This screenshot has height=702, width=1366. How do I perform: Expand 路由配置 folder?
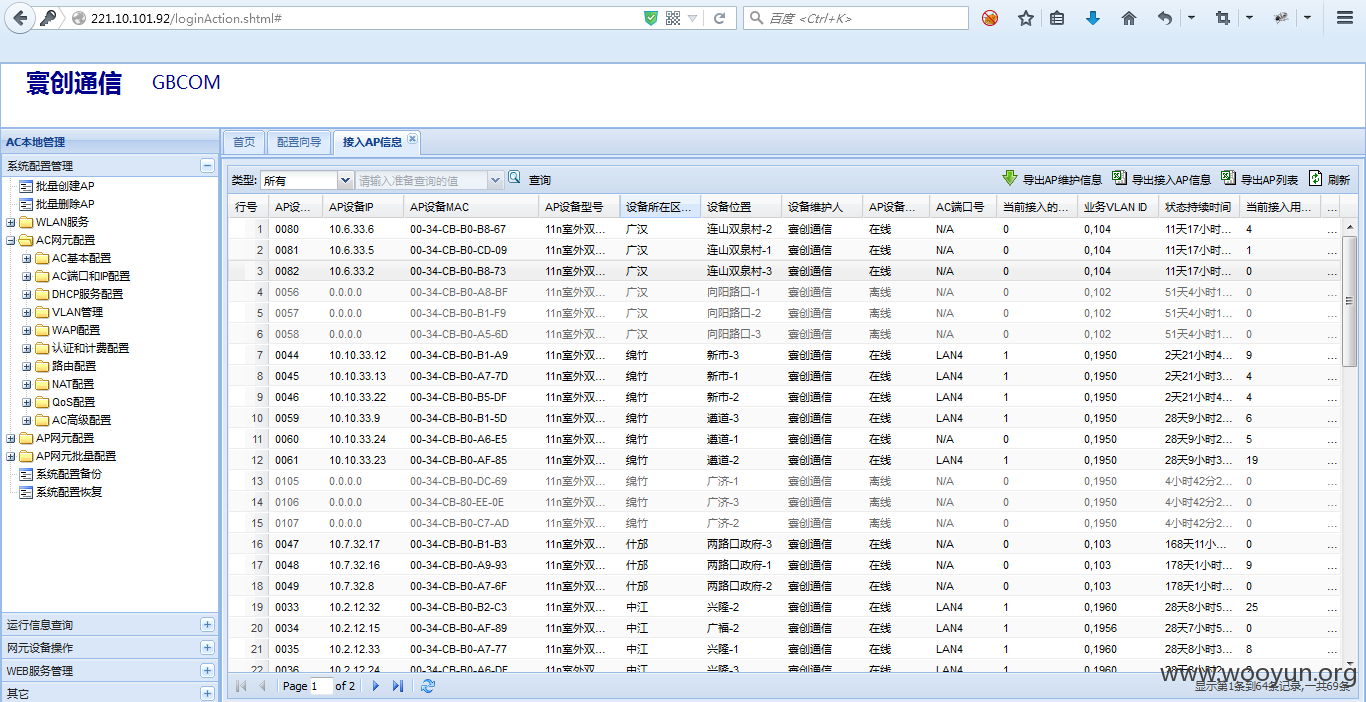pos(27,366)
